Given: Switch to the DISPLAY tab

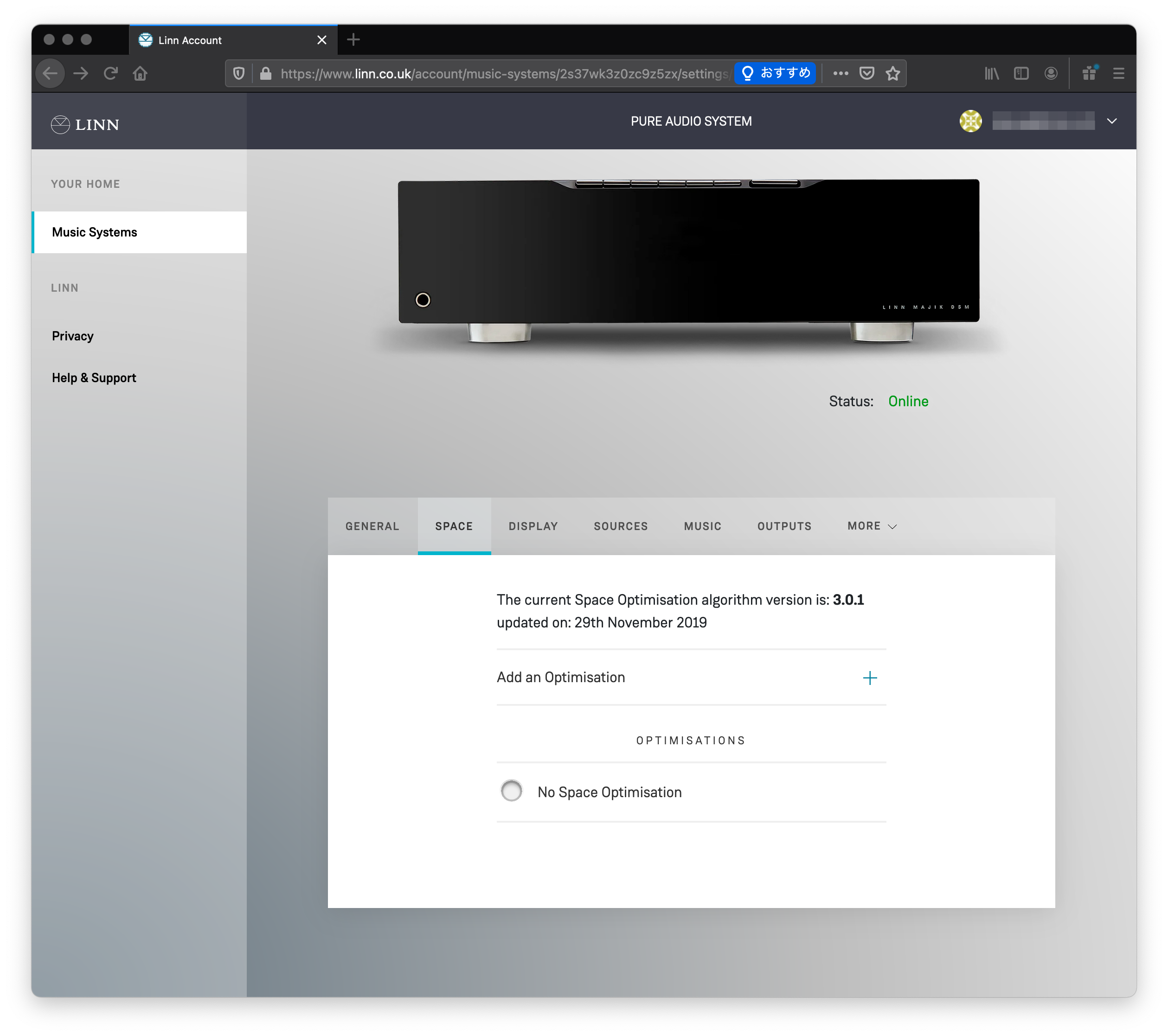Looking at the screenshot, I should click(533, 526).
